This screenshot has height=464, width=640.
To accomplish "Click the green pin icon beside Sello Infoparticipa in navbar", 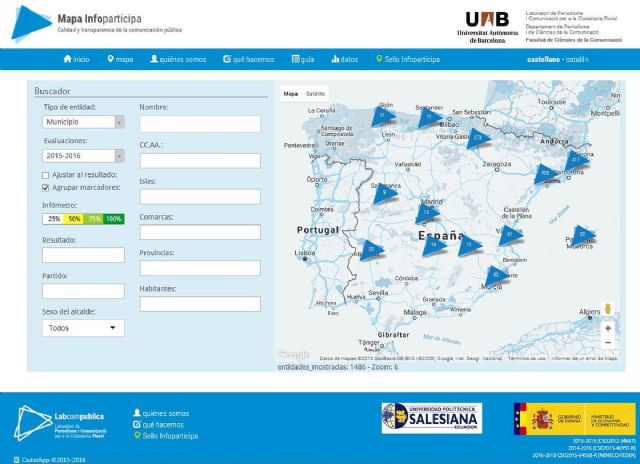I will tap(379, 59).
